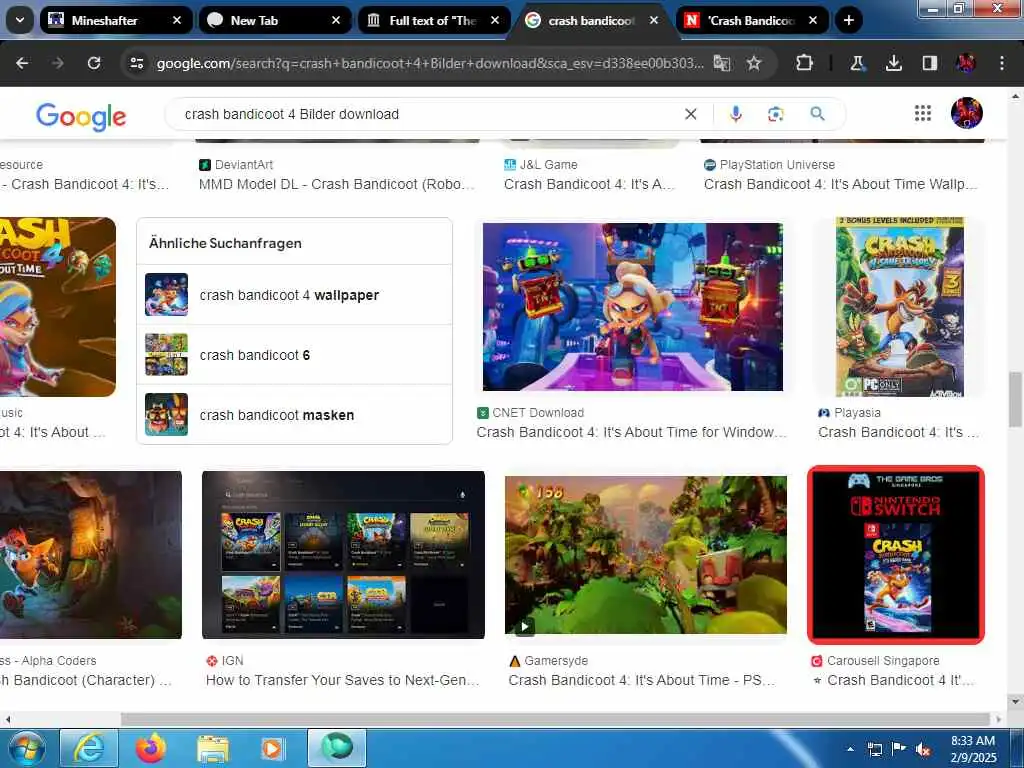Screen dimensions: 1024x768
Task: Open Google account avatar on page
Action: (x=967, y=113)
